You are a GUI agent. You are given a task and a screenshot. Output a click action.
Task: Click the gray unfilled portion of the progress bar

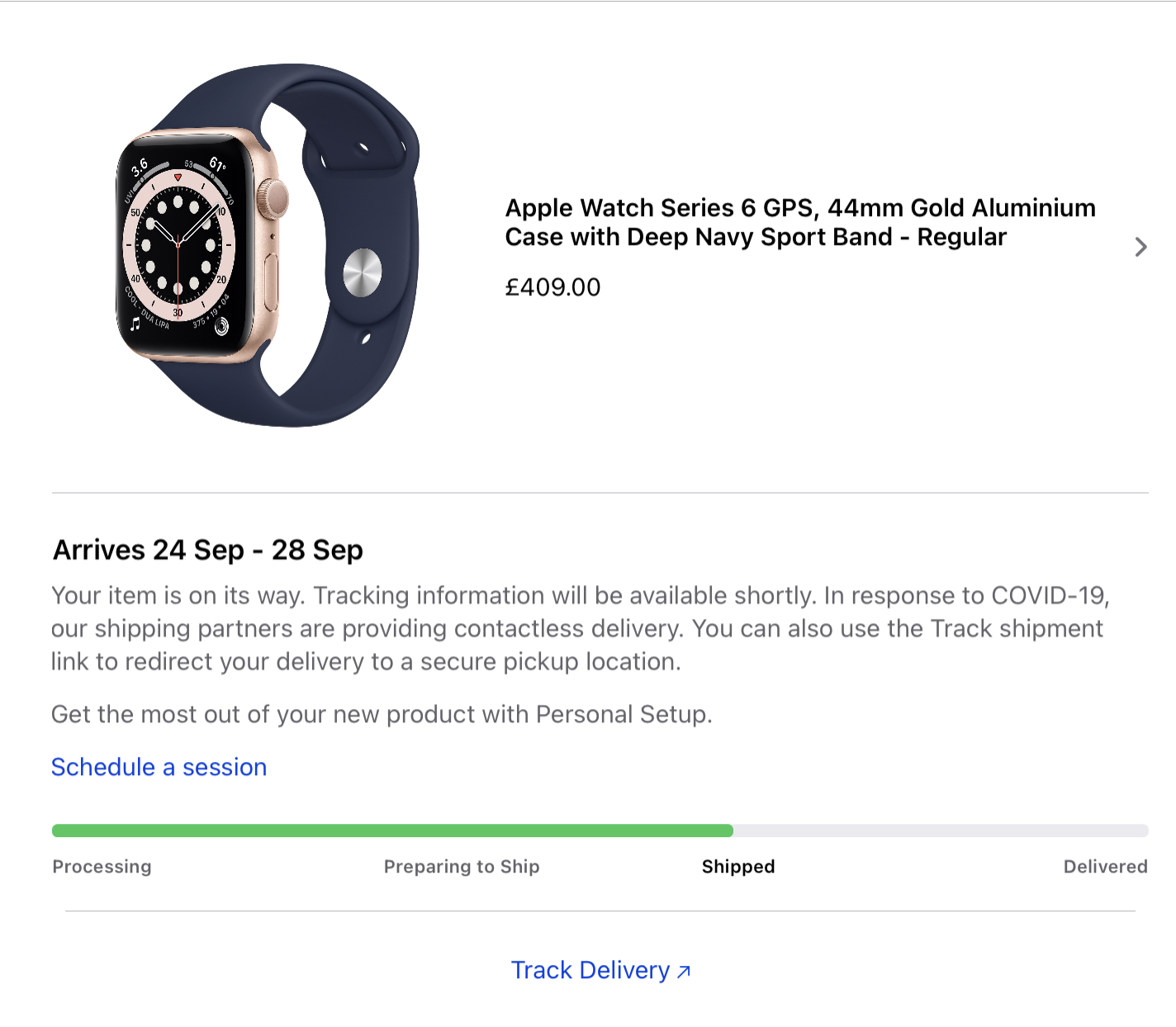pos(941,829)
